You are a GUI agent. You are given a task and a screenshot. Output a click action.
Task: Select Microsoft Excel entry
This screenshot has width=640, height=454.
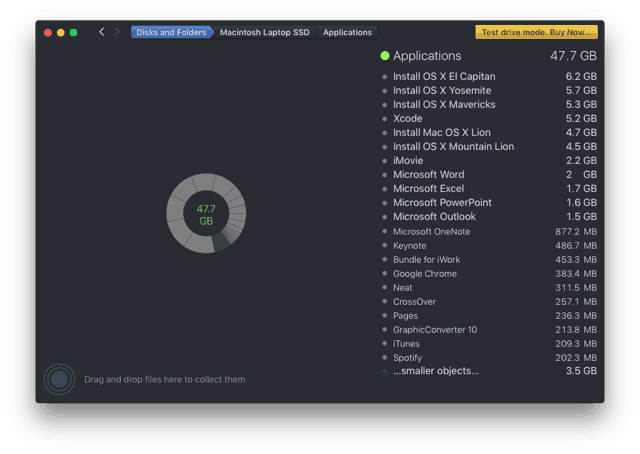click(489, 188)
